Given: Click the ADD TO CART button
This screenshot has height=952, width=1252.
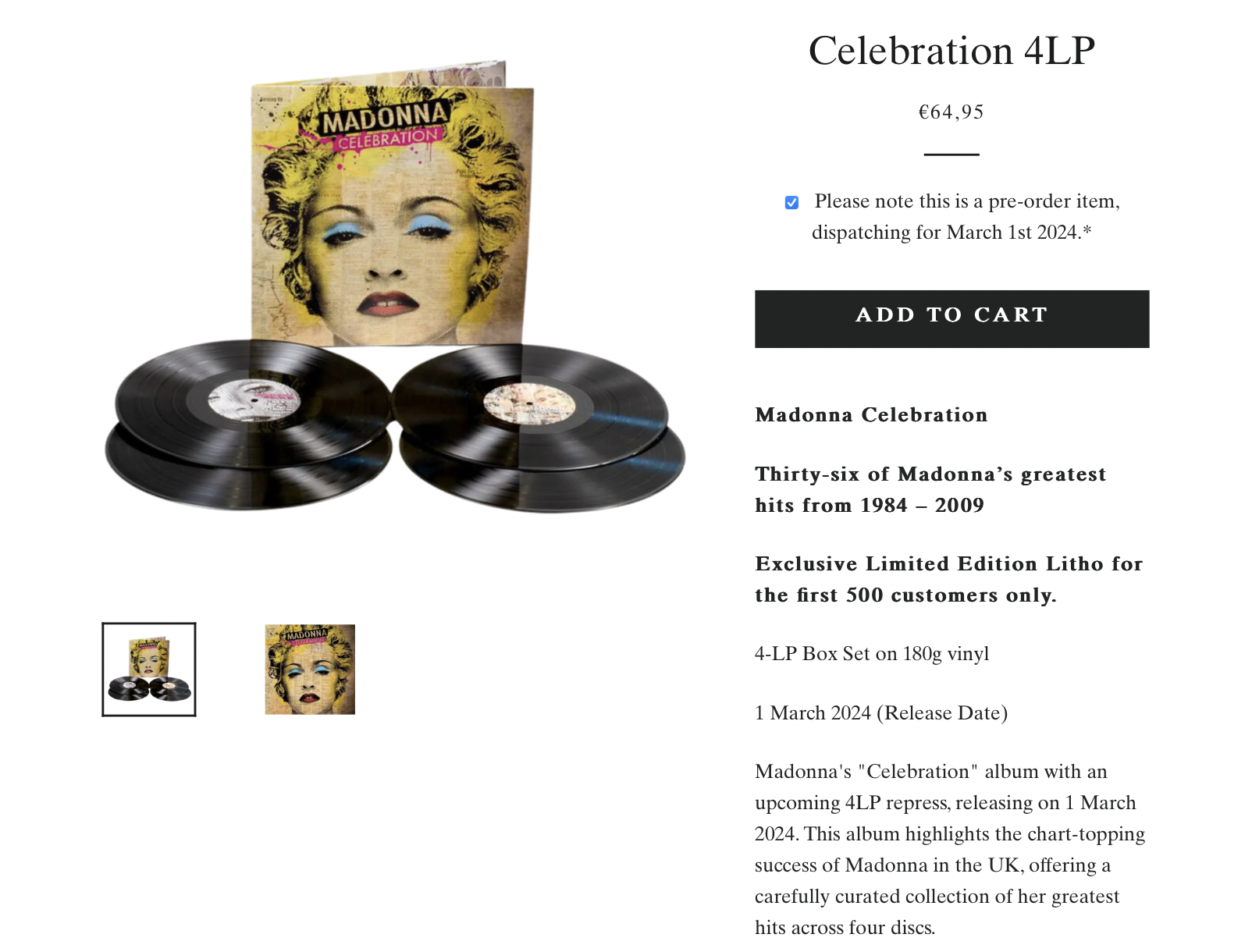Looking at the screenshot, I should tap(951, 318).
